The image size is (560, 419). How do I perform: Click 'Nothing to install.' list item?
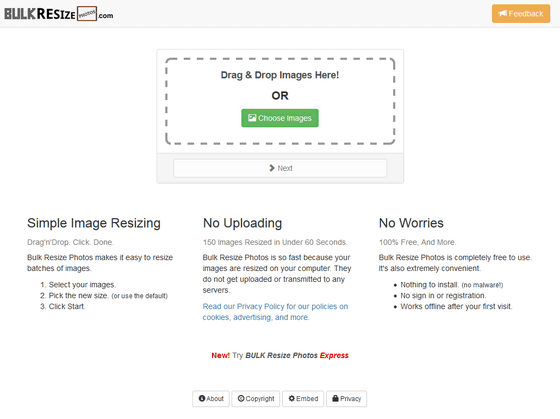[451, 285]
